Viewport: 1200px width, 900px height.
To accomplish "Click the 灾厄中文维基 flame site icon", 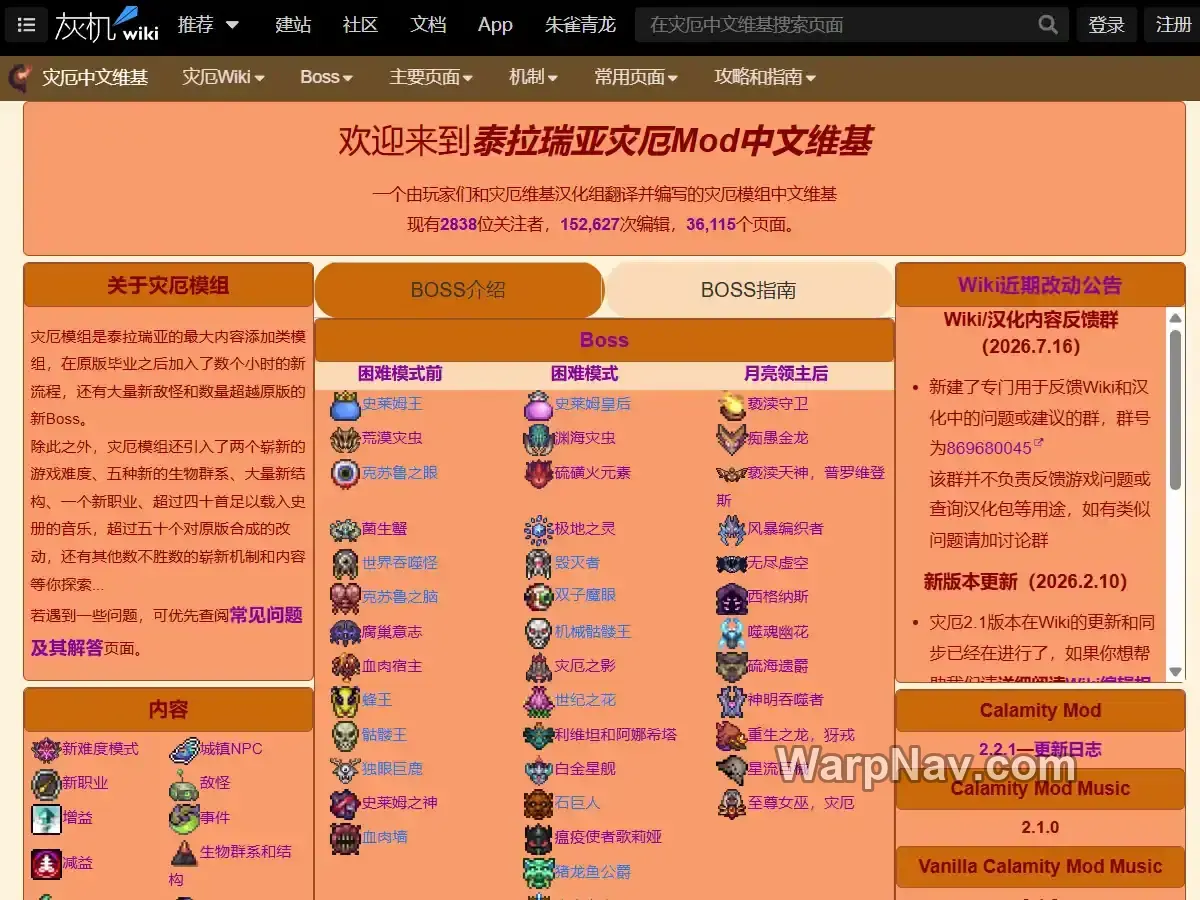I will (19, 77).
